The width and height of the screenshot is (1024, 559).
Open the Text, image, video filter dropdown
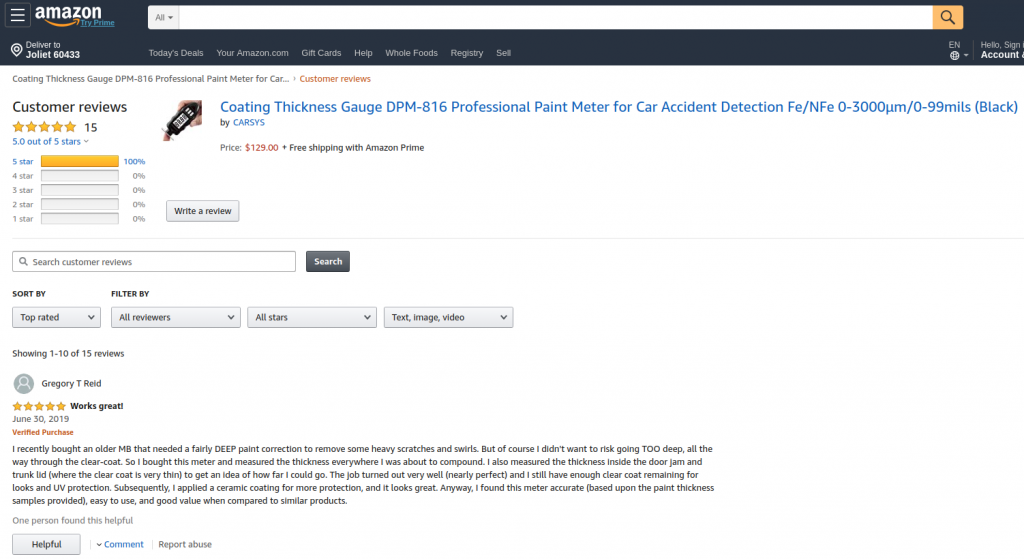coord(448,317)
